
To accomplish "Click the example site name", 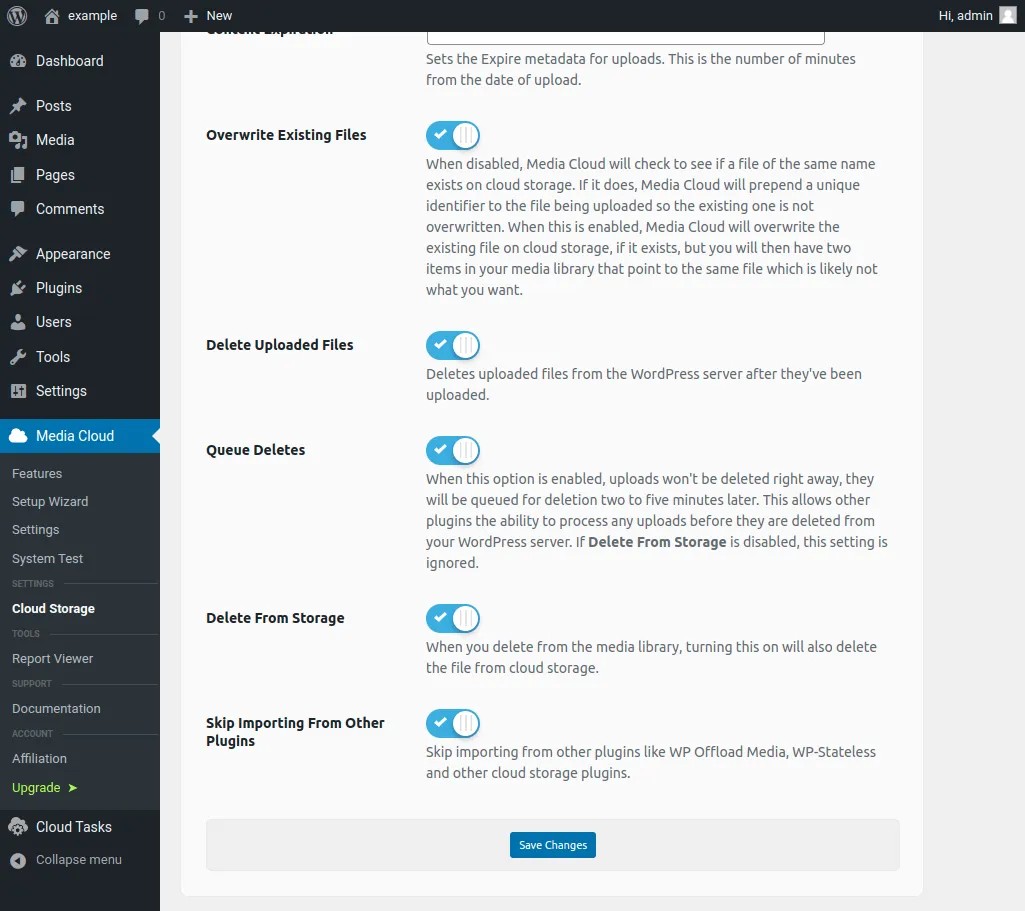I will pyautogui.click(x=92, y=16).
